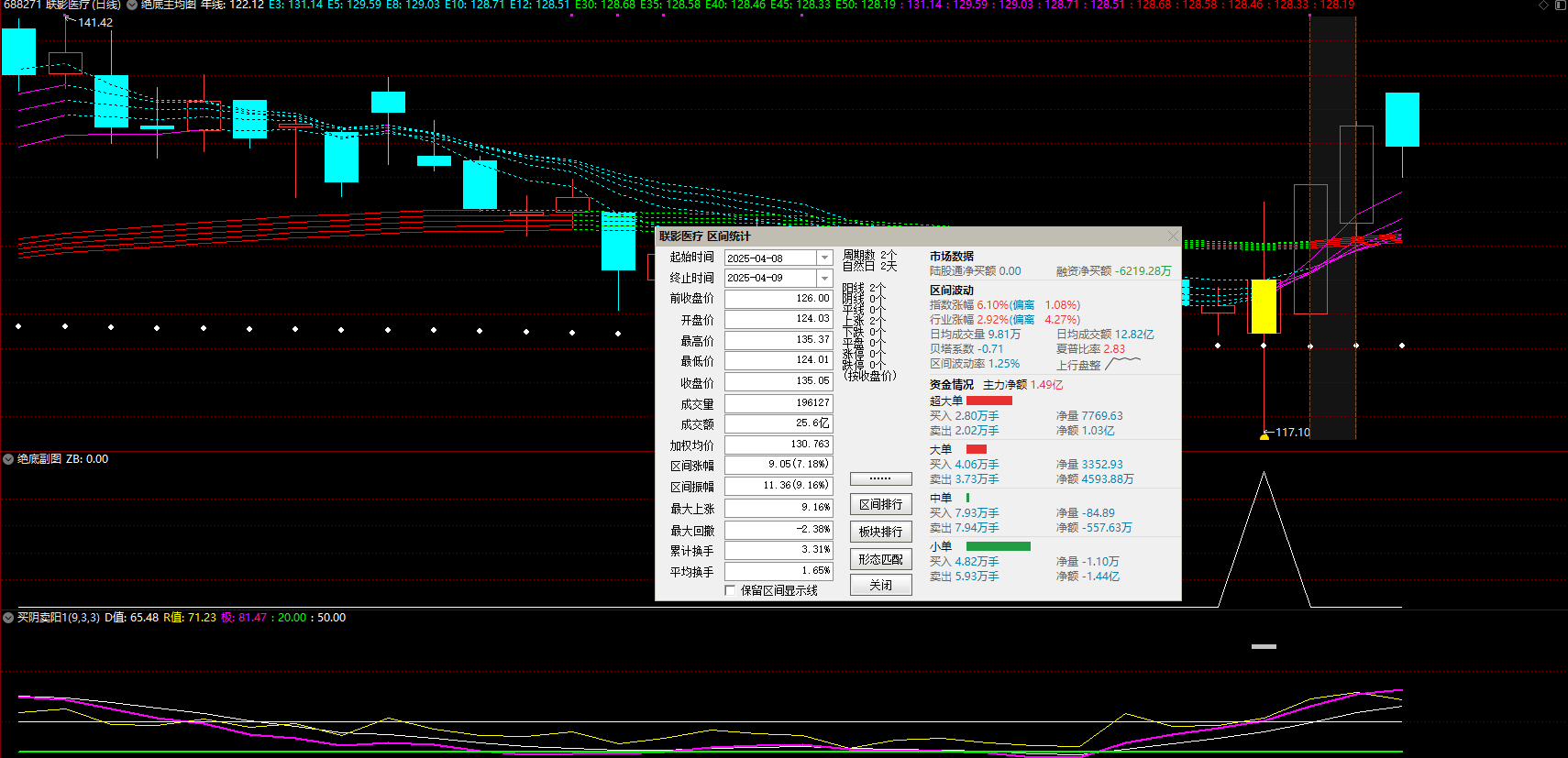The height and width of the screenshot is (758, 1568).
Task: Click the 区间排行 button
Action: [x=880, y=504]
